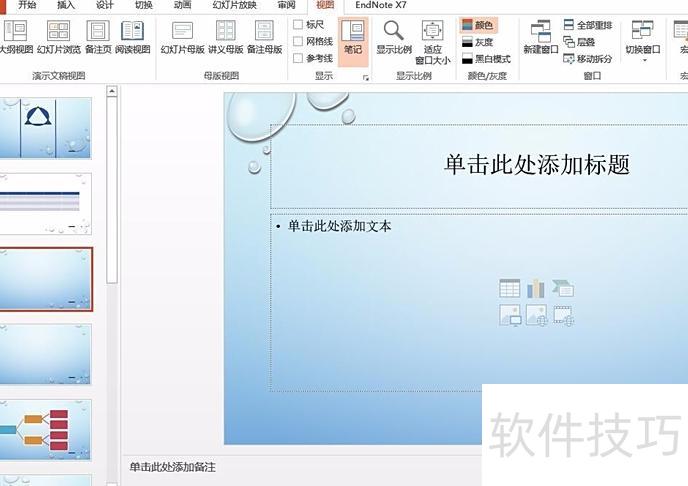Click the thumbnail pane scrollbar handle
The height and width of the screenshot is (486, 688).
[112, 190]
